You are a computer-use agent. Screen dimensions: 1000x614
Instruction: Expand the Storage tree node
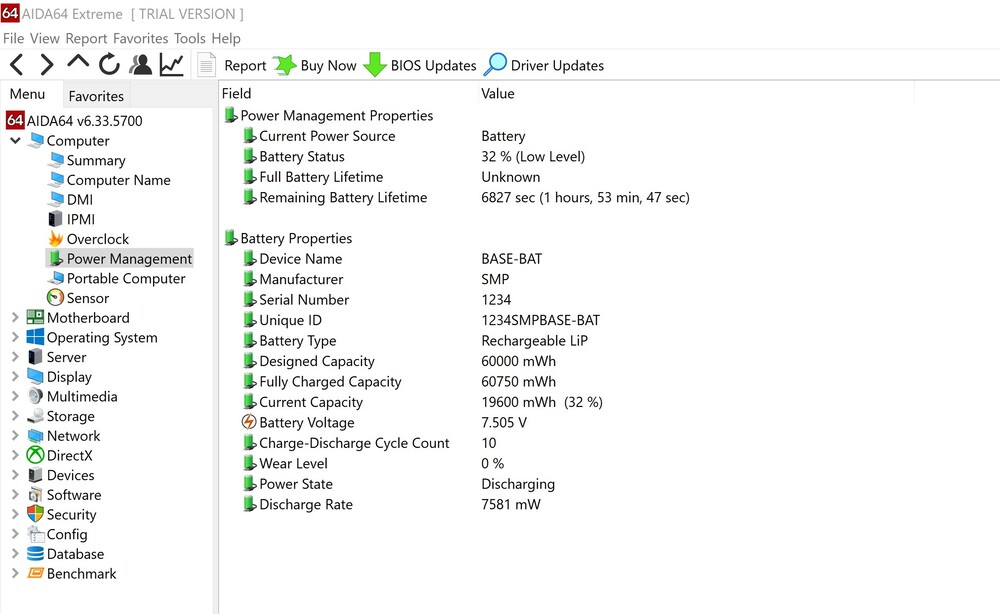pos(15,416)
